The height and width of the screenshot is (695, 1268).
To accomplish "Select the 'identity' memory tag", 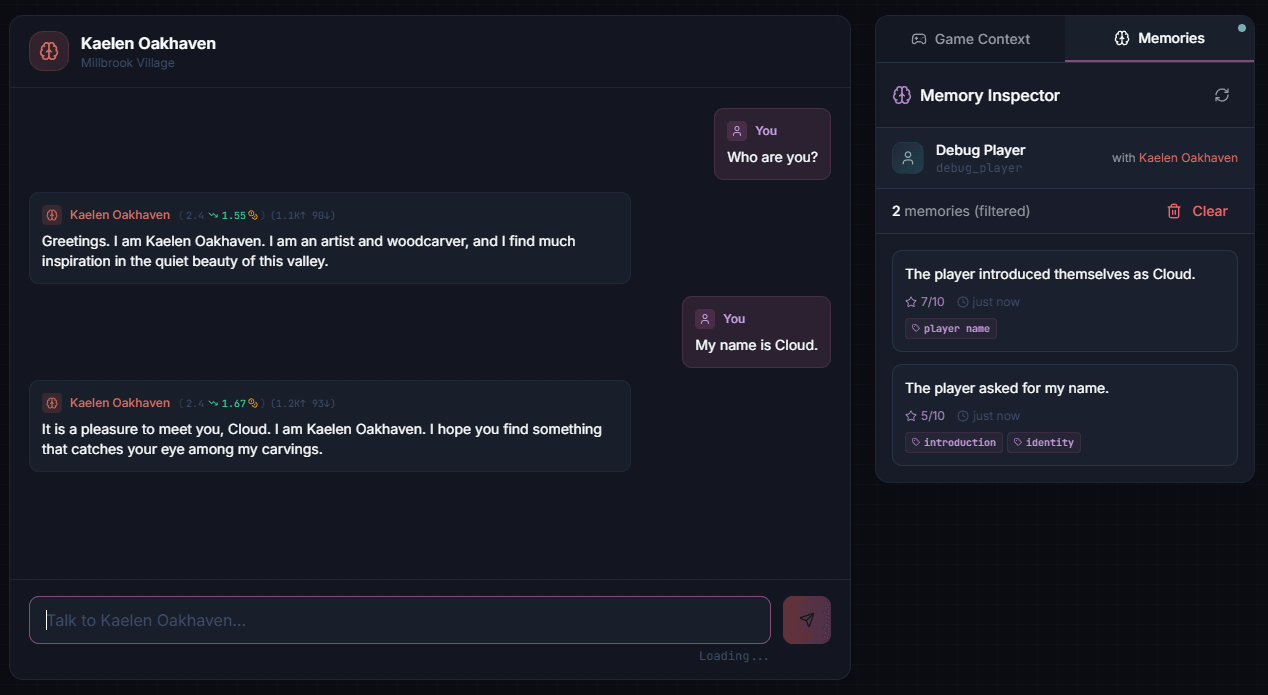I will coord(1043,443).
